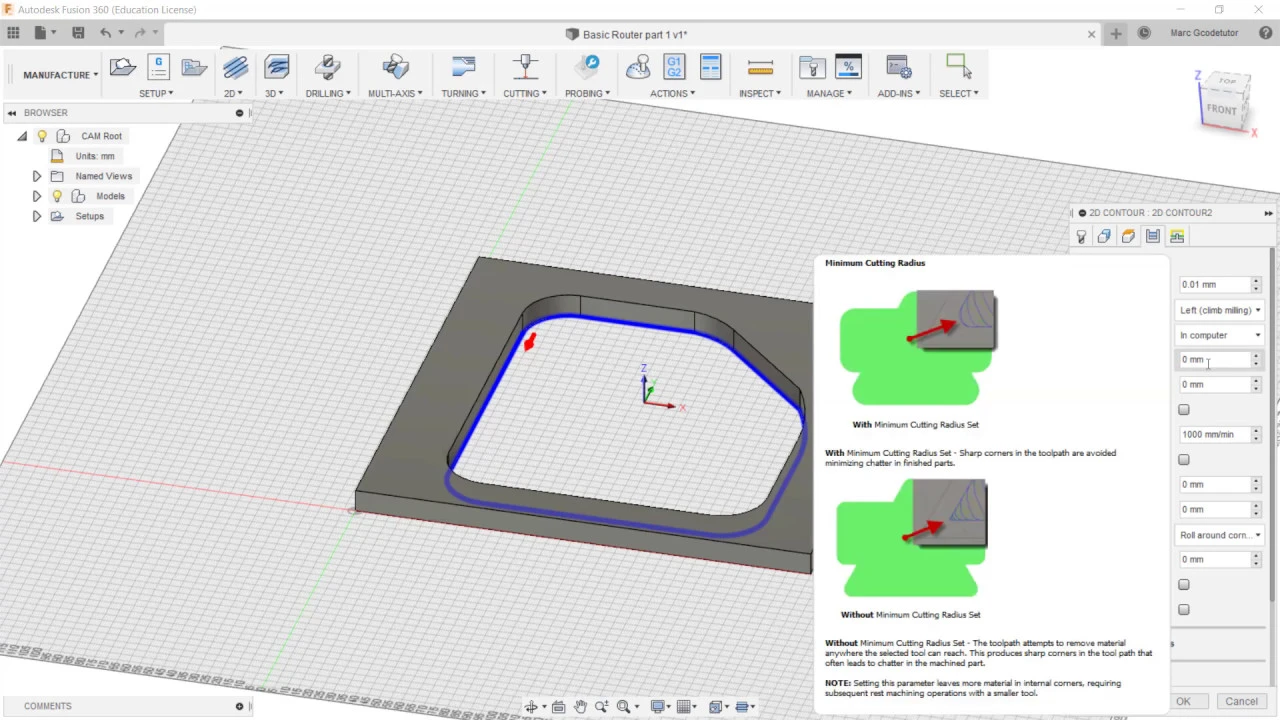Expand the Setups tree node
Screen dimensions: 1280x720
point(37,216)
